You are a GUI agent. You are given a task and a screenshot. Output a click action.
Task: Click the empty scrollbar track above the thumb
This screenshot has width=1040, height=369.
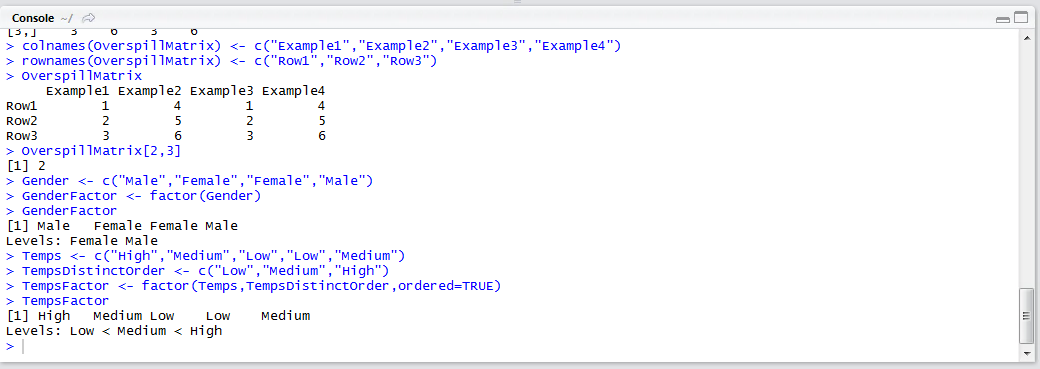[x=1026, y=164]
